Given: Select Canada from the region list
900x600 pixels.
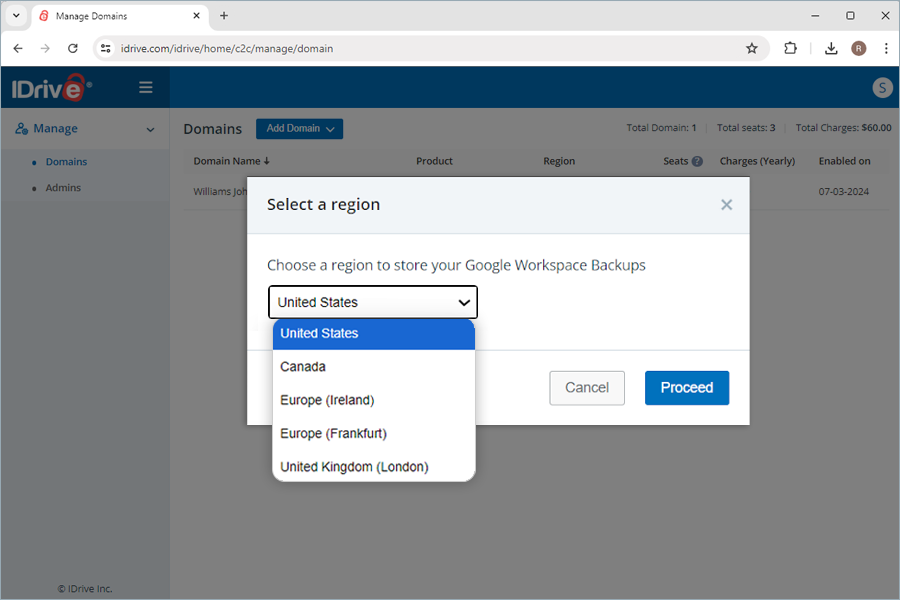Looking at the screenshot, I should tap(303, 366).
